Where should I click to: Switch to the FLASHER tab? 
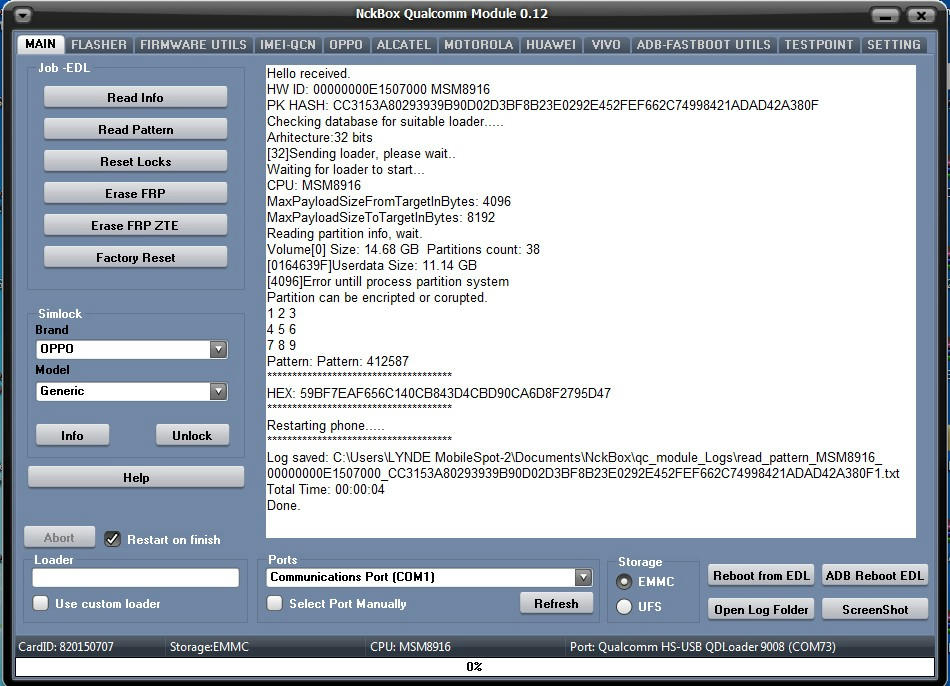click(98, 44)
